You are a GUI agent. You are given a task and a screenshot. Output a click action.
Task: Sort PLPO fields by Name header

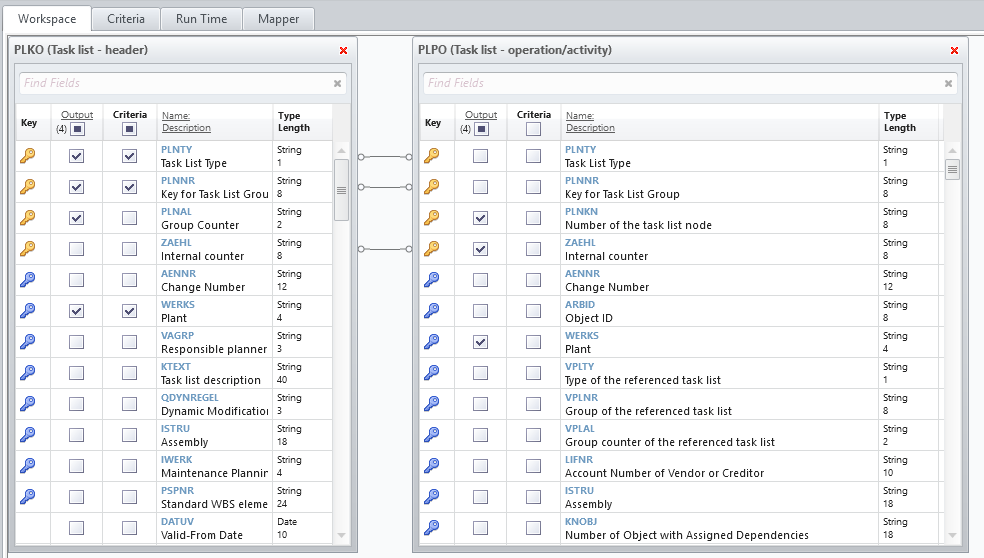pyautogui.click(x=580, y=116)
